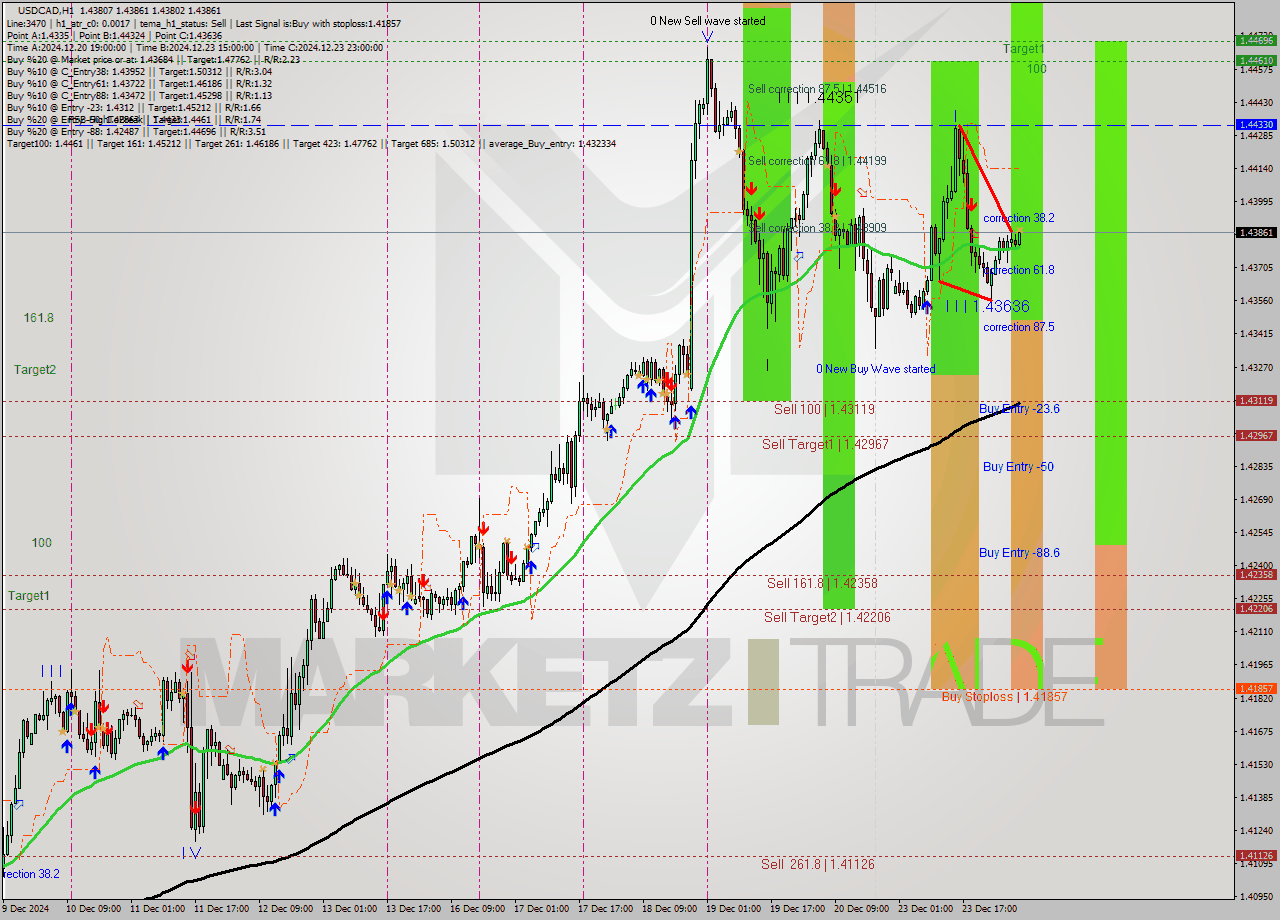The height and width of the screenshot is (920, 1280).
Task: Click the 'I I I 1.43636' wave label
Action: tap(988, 306)
